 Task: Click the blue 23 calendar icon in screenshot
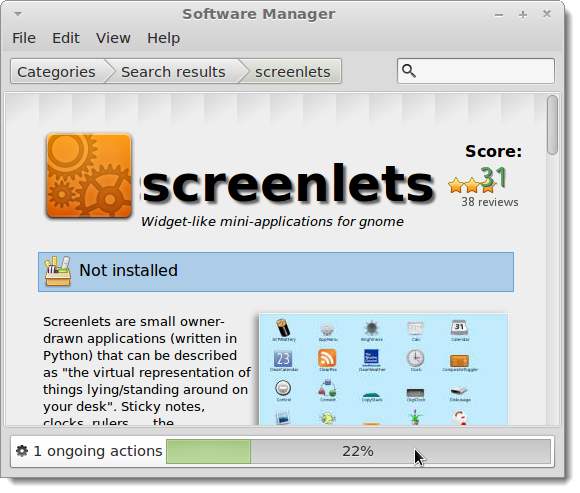click(x=283, y=359)
